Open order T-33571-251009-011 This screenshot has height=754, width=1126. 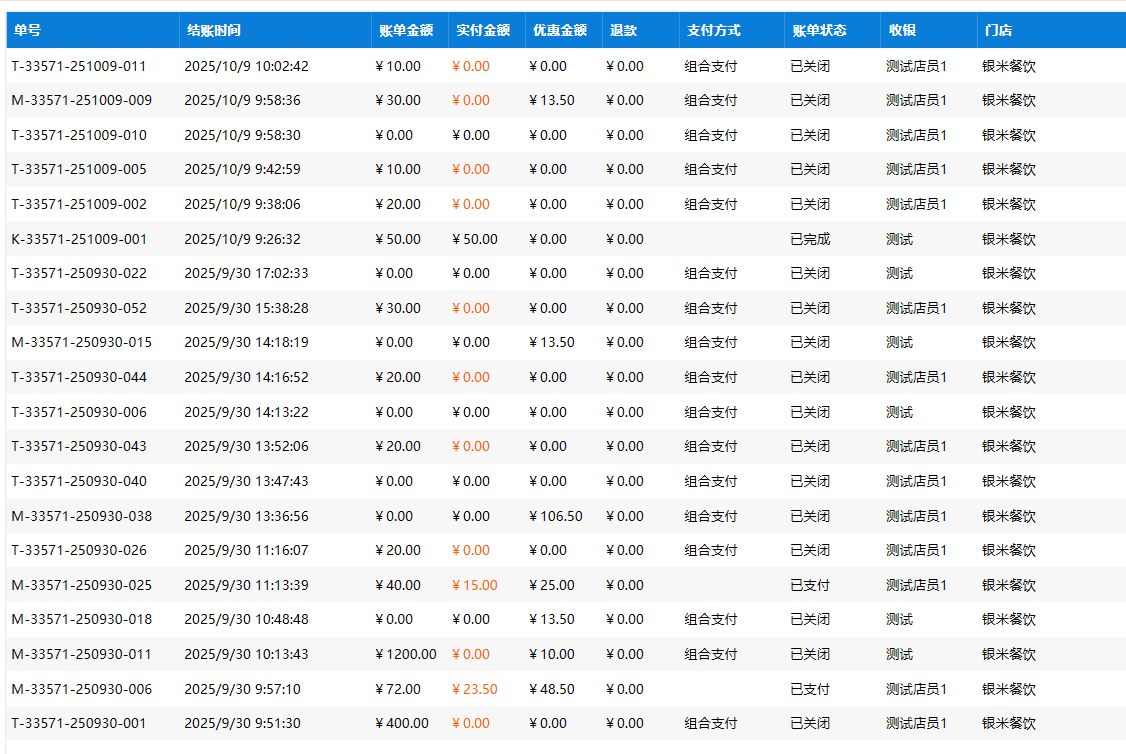(x=79, y=66)
